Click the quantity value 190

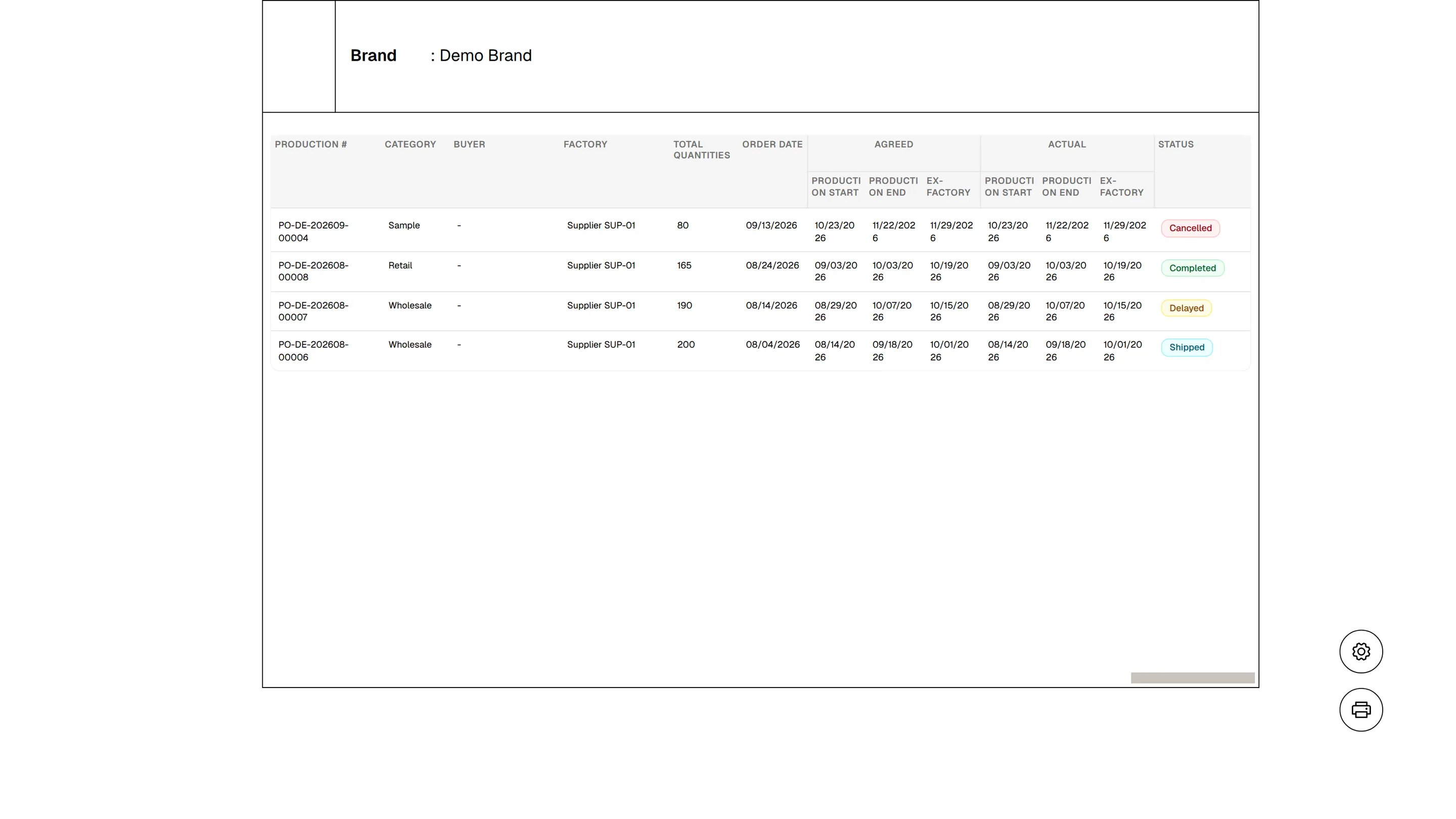685,306
